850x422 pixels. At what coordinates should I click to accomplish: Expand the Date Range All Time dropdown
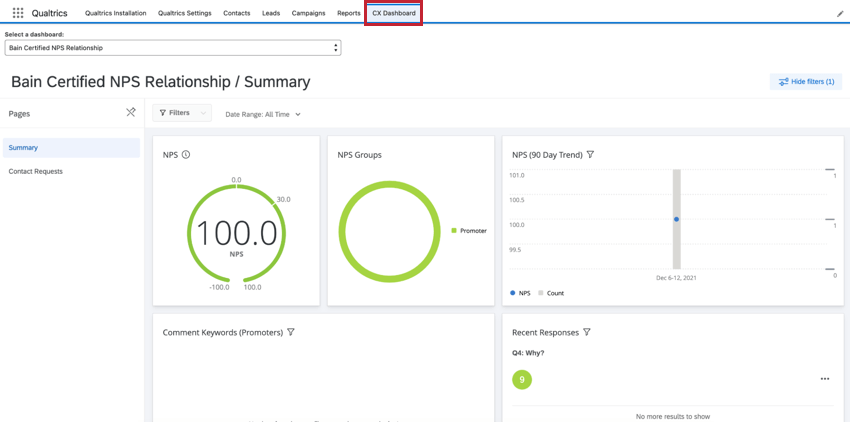(x=263, y=114)
